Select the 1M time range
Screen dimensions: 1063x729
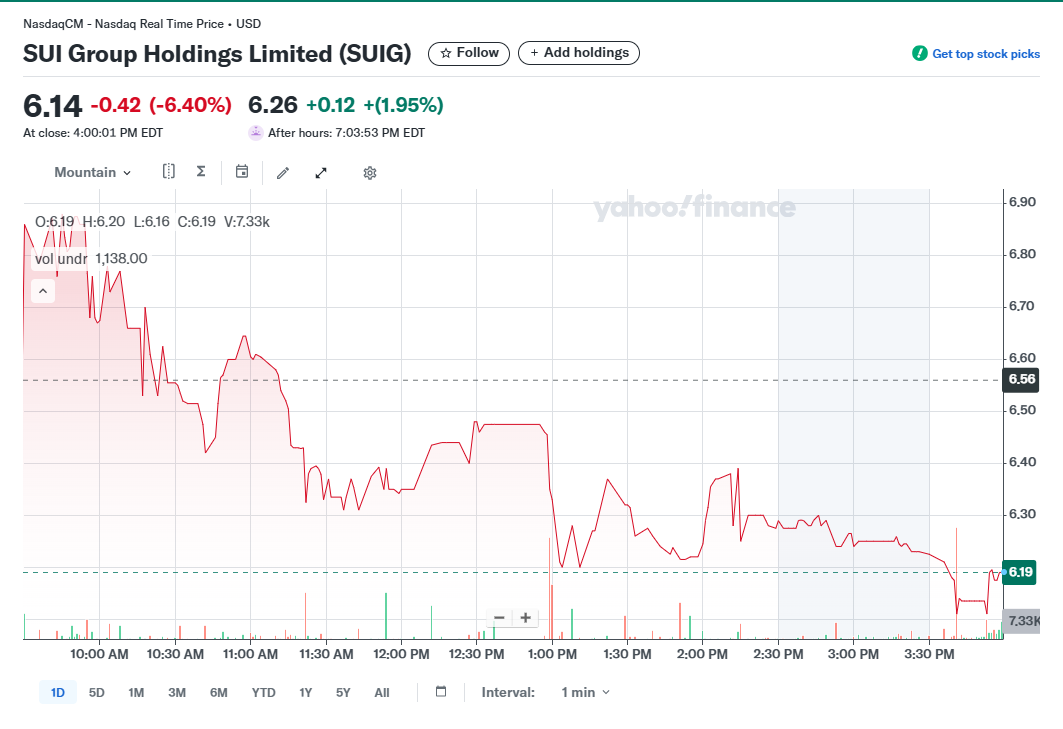point(136,692)
